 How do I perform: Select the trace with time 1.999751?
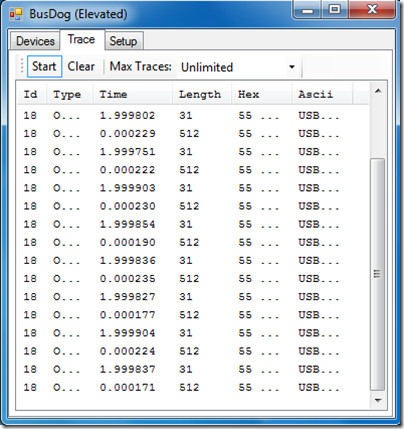(193, 152)
